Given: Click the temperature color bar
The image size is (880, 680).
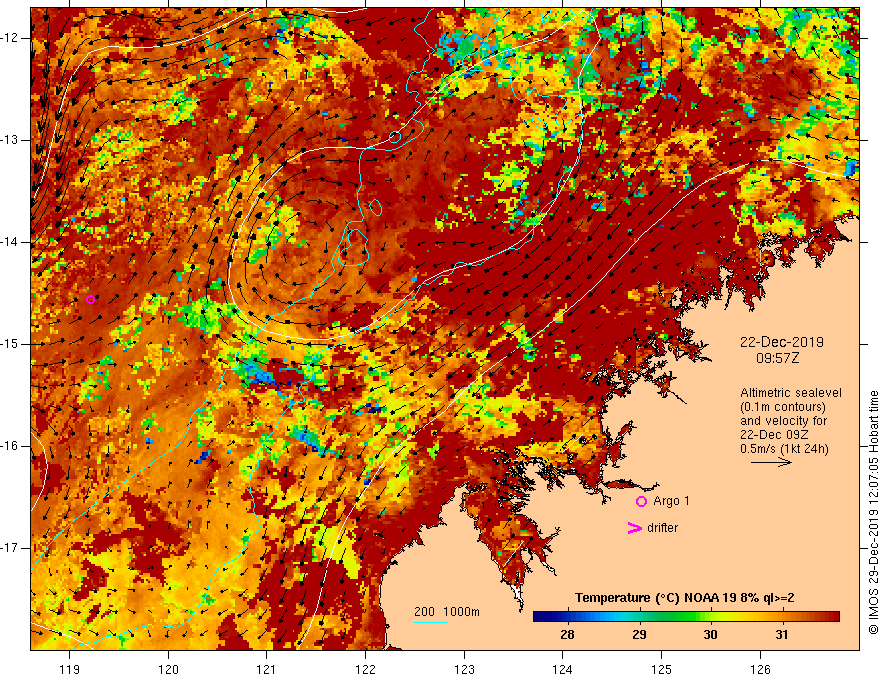Looking at the screenshot, I should 686,617.
